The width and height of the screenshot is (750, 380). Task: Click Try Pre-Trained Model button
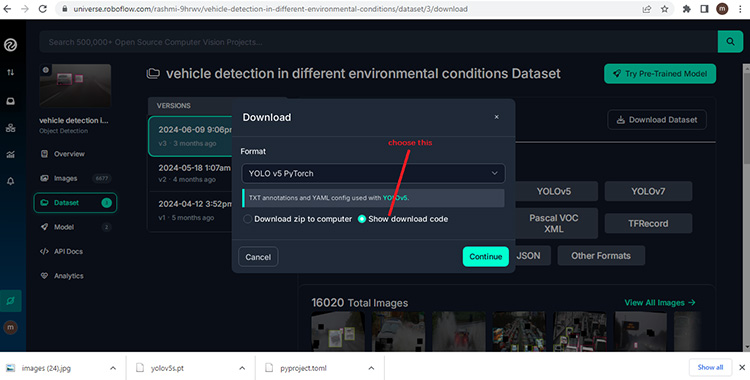pyautogui.click(x=660, y=74)
